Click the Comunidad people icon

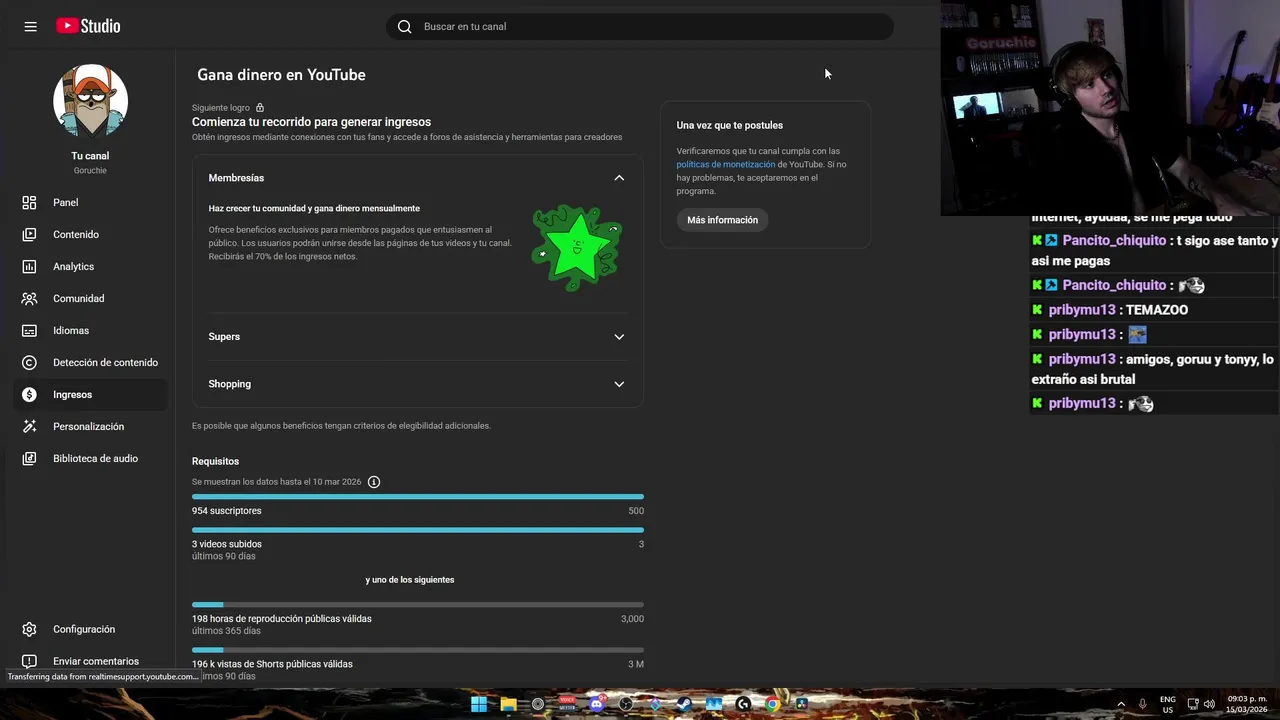[x=30, y=298]
